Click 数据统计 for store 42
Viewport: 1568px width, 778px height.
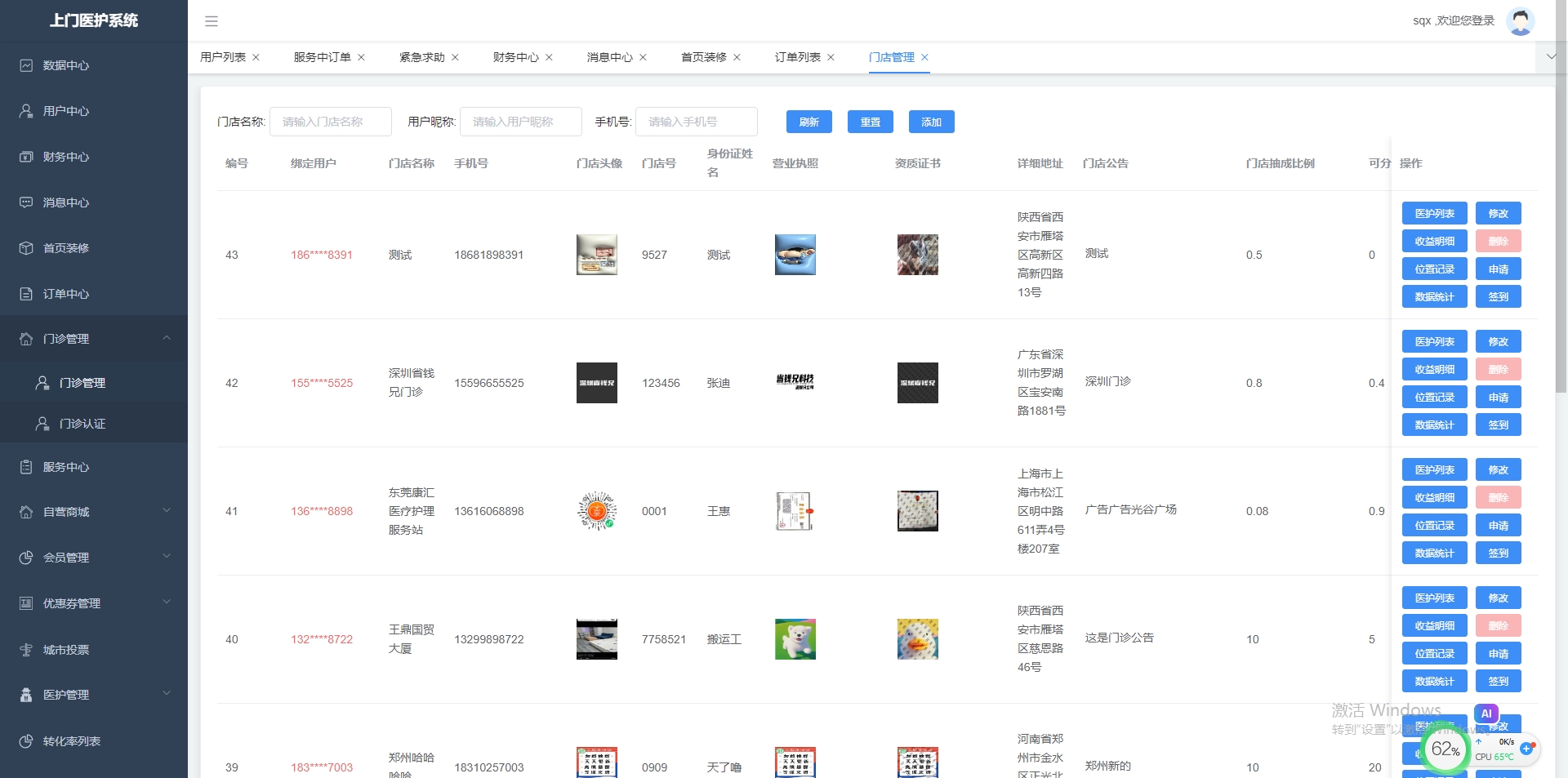tap(1435, 425)
